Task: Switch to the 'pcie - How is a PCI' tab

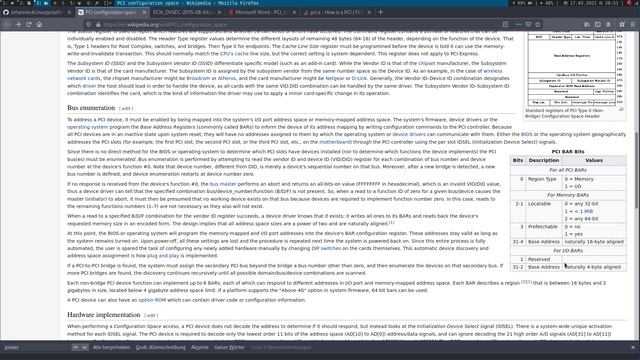Action: point(337,13)
